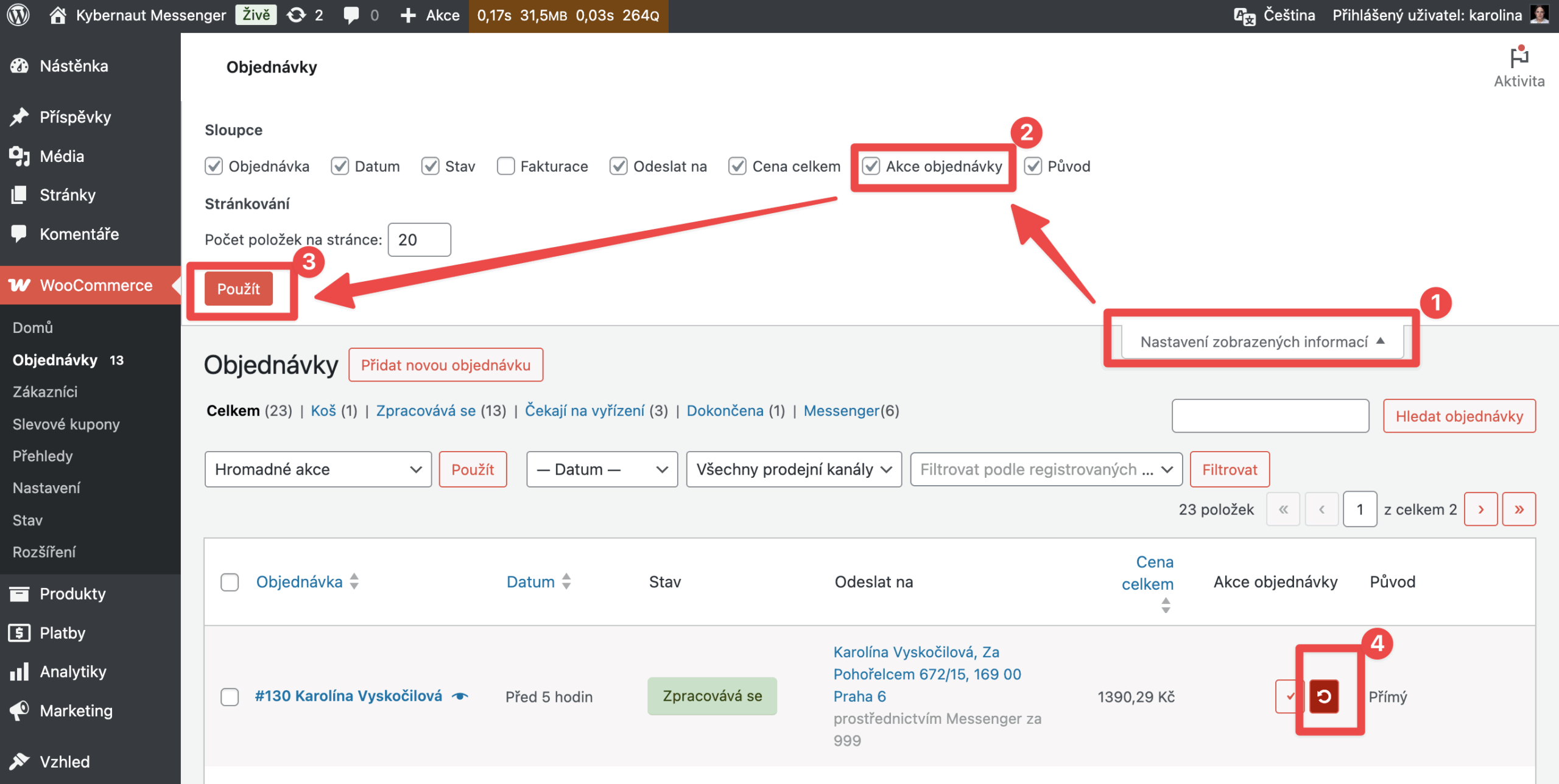
Task: Expand the Datum filter dropdown
Action: 601,469
